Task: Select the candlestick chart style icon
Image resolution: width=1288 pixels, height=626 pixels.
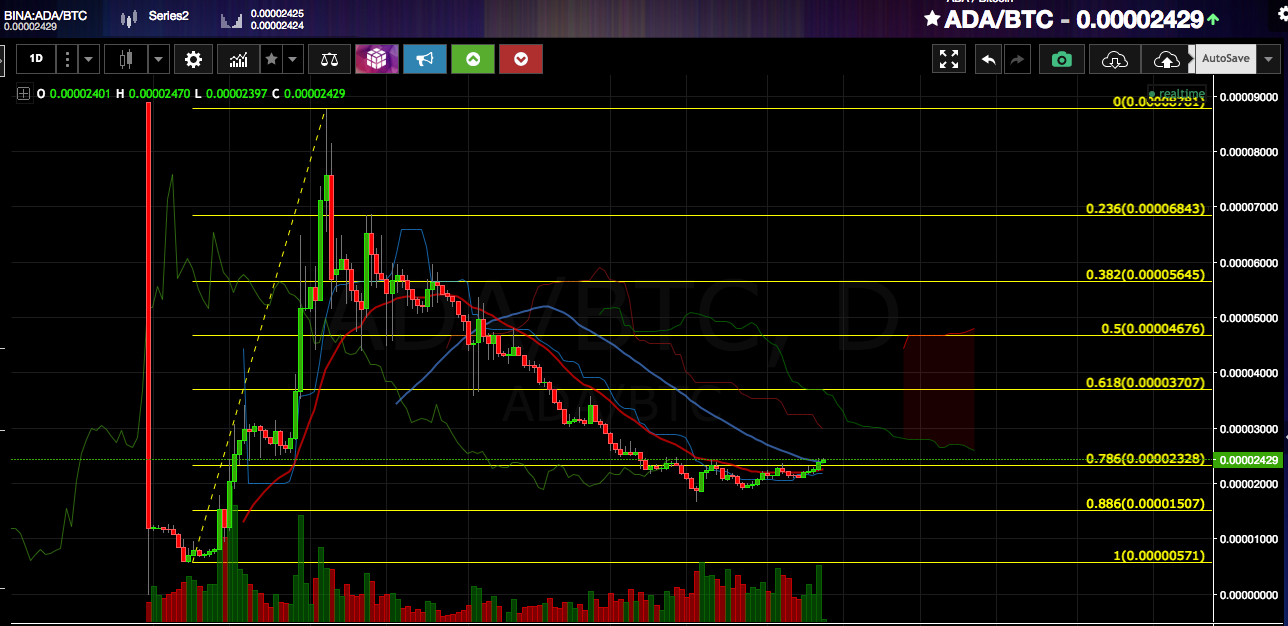Action: (125, 59)
